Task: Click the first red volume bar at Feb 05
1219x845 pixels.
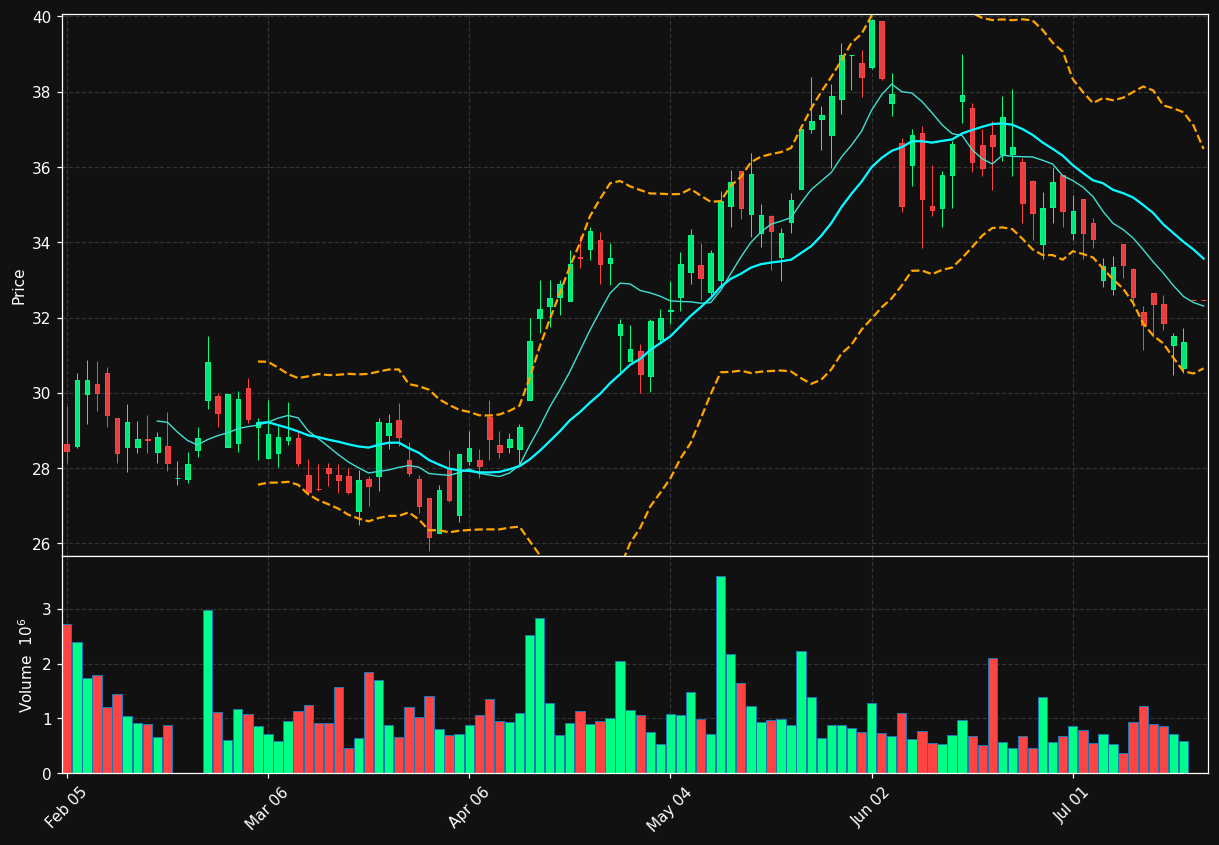Action: (67, 699)
